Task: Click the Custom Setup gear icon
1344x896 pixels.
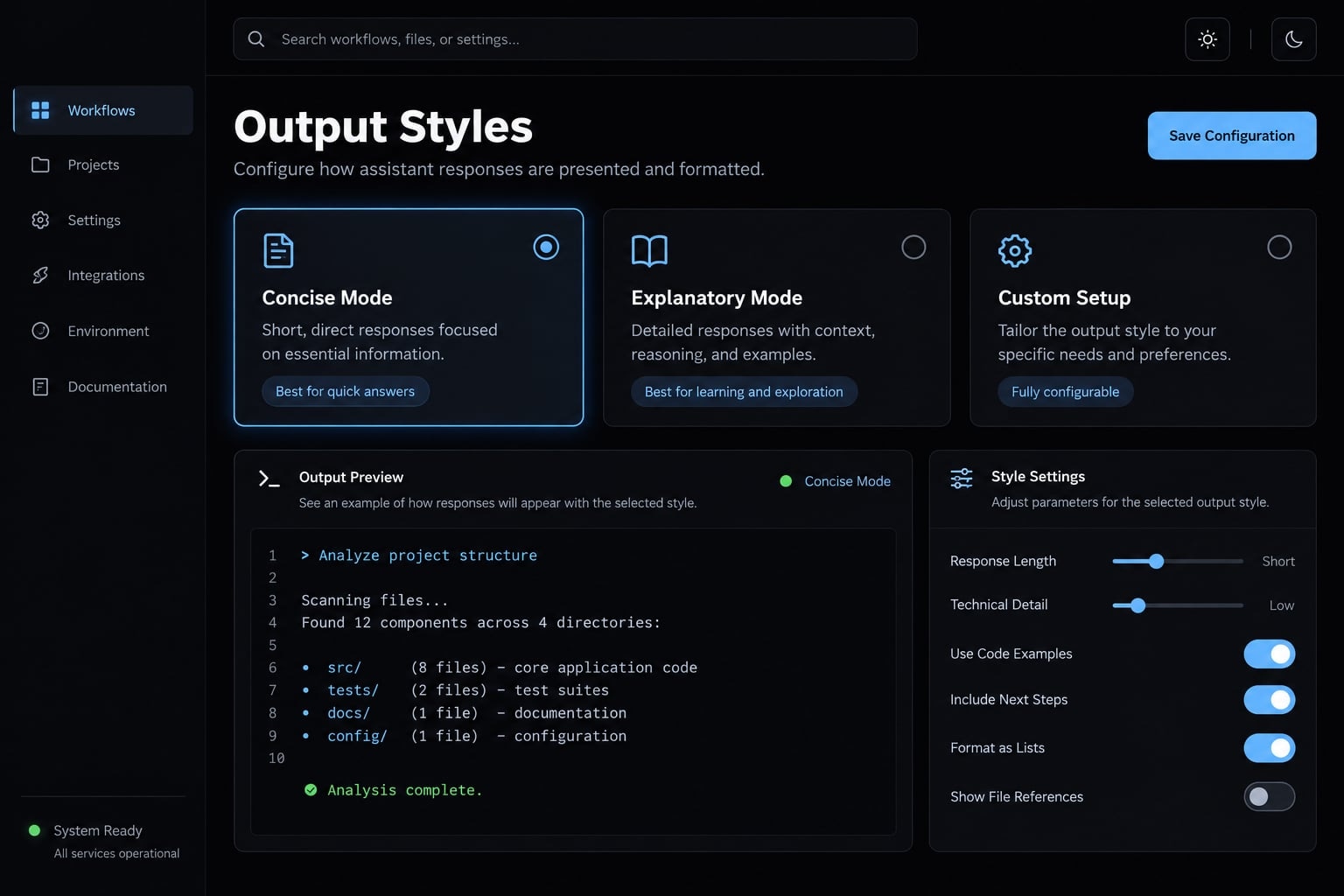Action: pyautogui.click(x=1015, y=250)
